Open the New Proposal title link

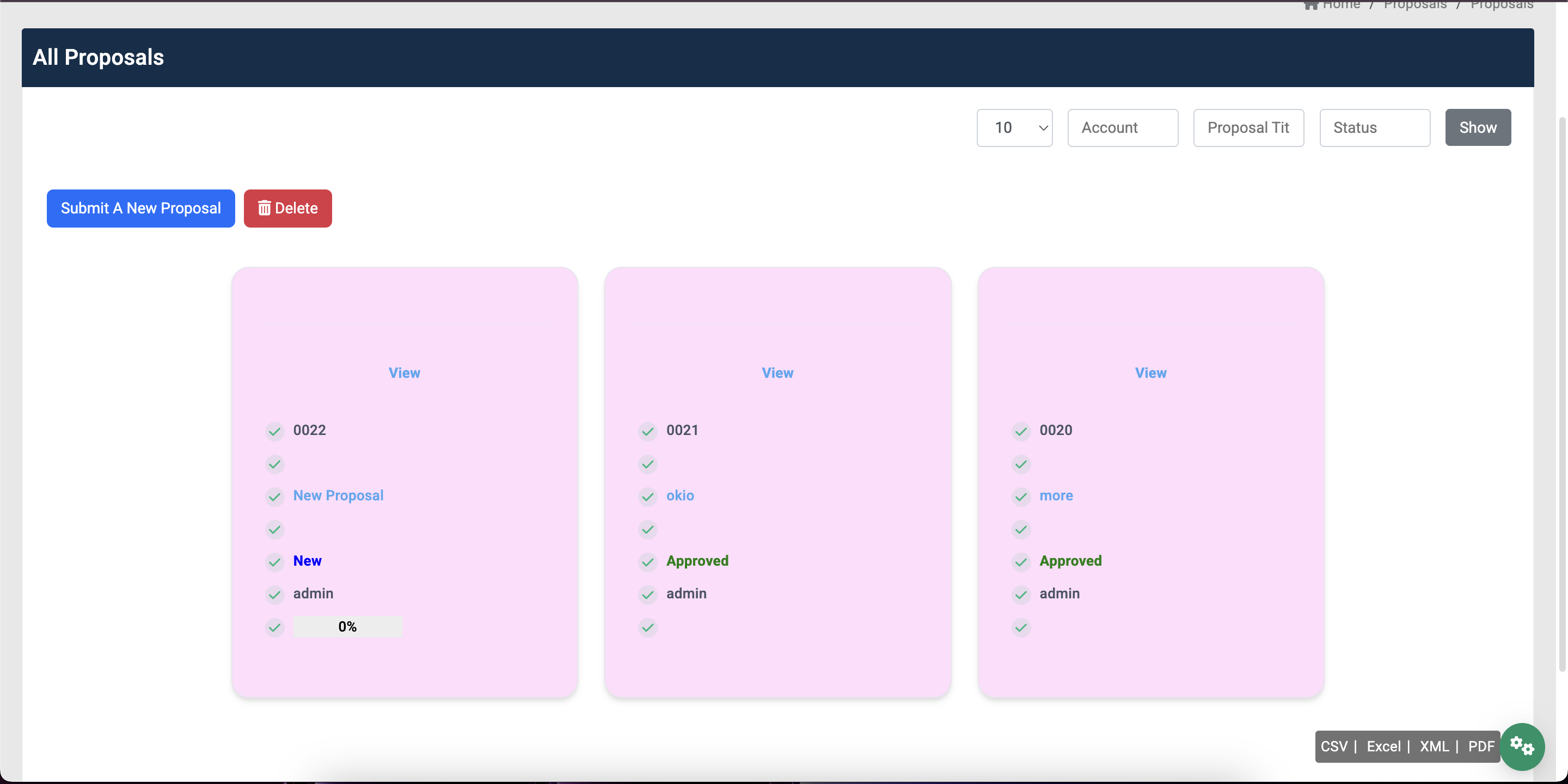click(x=339, y=495)
